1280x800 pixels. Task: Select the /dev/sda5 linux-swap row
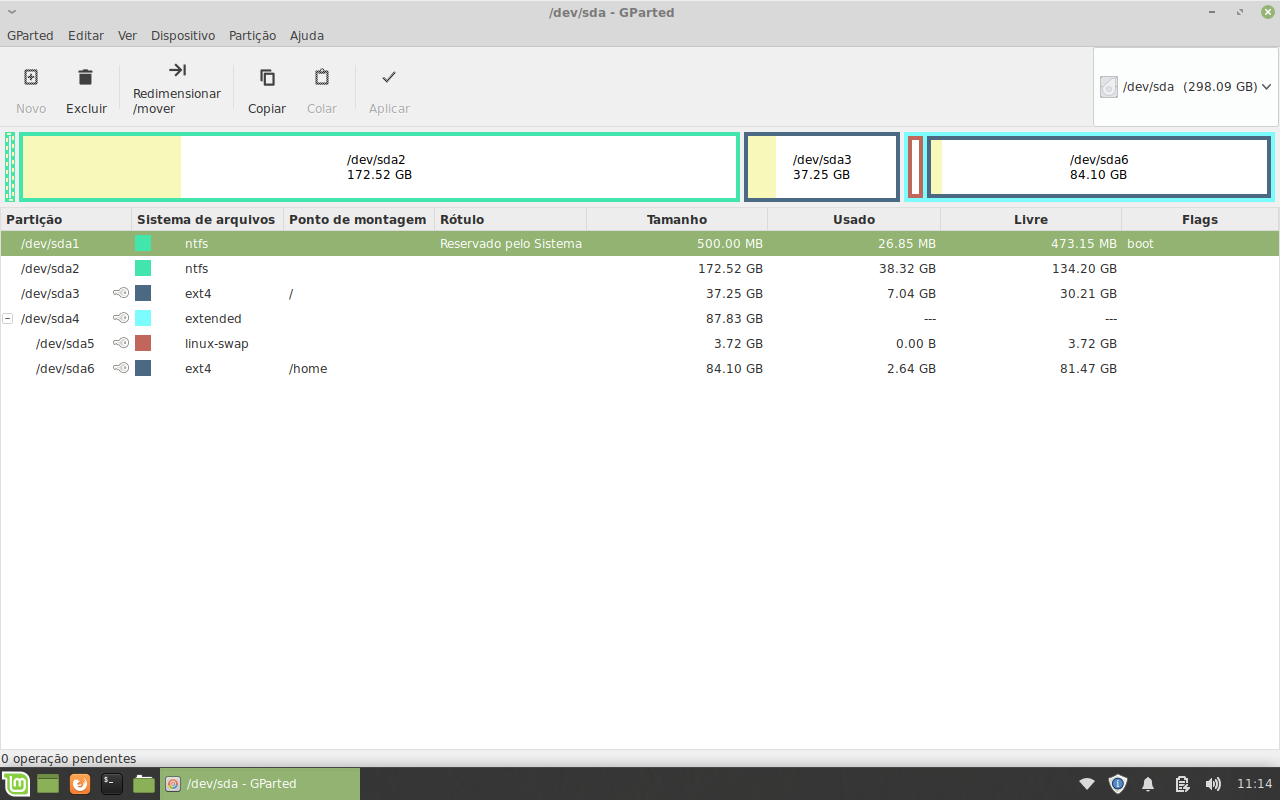click(x=640, y=344)
